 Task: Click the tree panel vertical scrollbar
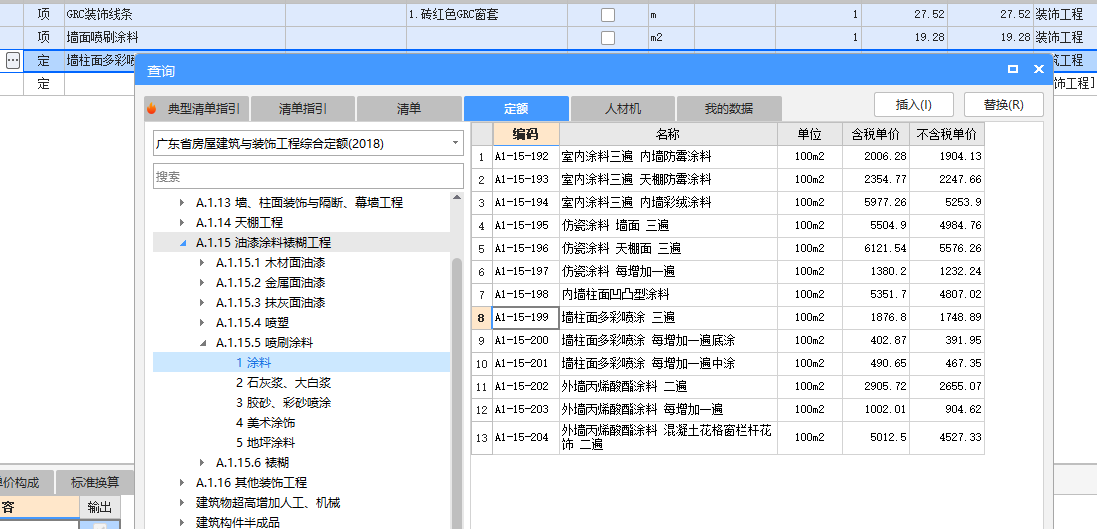point(457,392)
